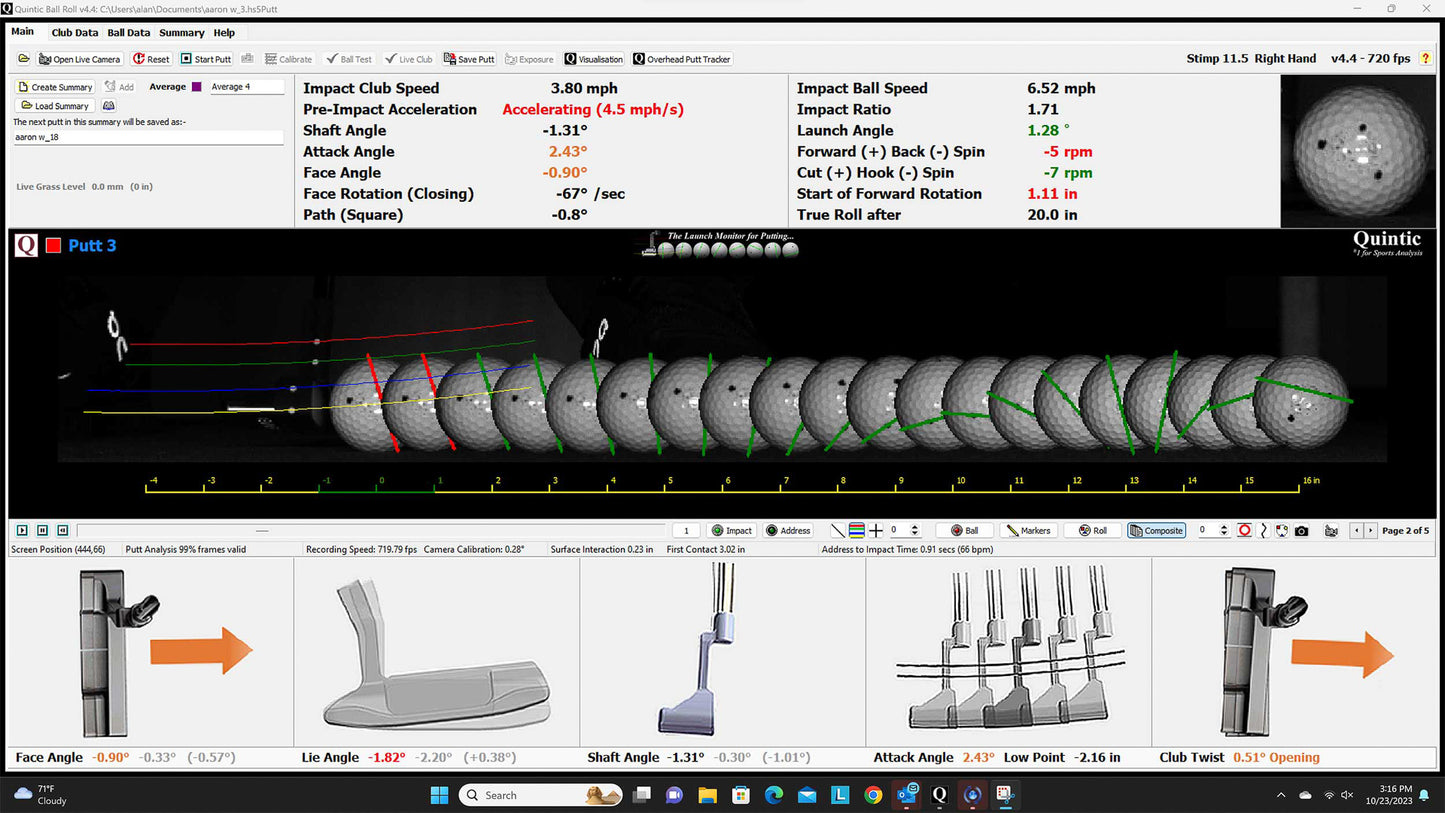Image resolution: width=1445 pixels, height=813 pixels.
Task: Go to the previous page arrow
Action: coord(1357,531)
